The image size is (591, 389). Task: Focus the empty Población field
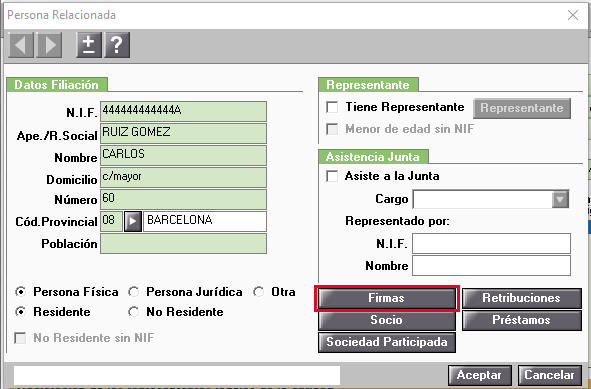point(184,244)
